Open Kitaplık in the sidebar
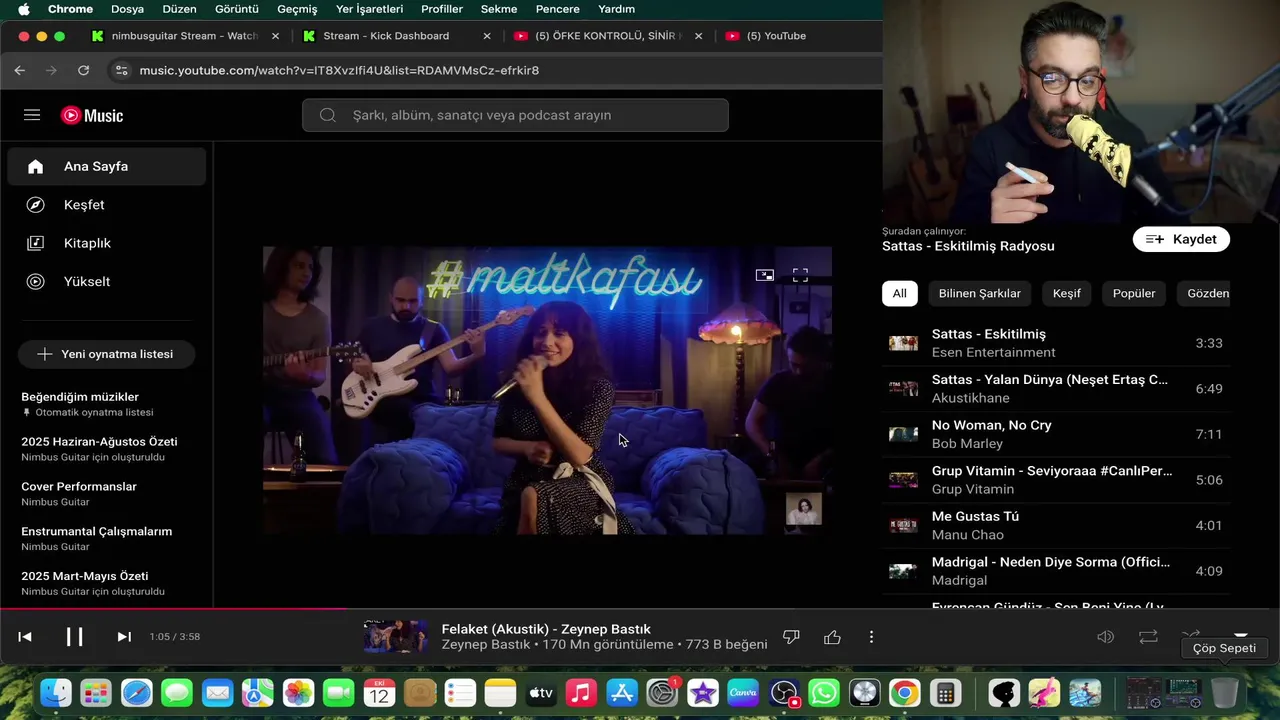The width and height of the screenshot is (1280, 720). pos(107,243)
